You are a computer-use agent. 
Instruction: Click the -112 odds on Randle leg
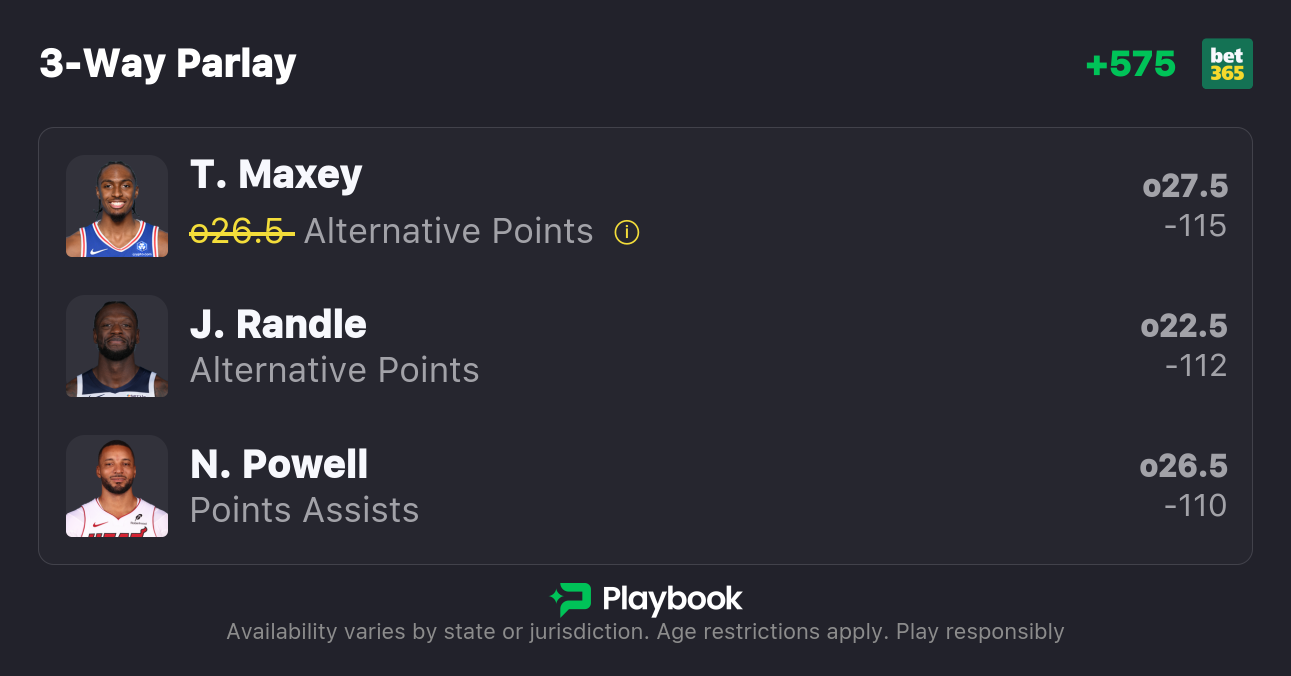[1196, 366]
